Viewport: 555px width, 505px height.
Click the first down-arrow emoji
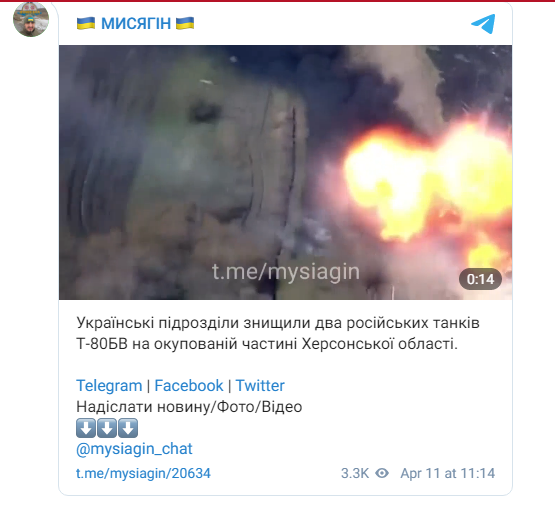pyautogui.click(x=86, y=428)
